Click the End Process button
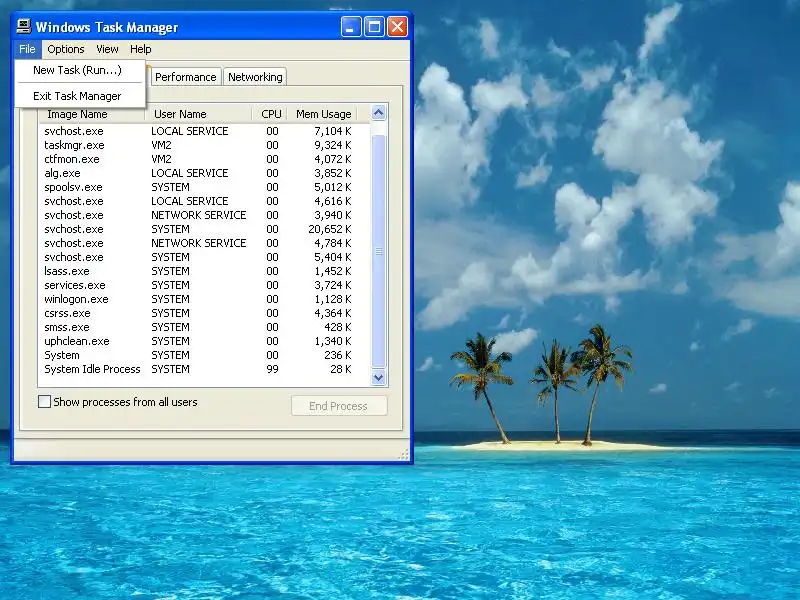Image resolution: width=800 pixels, height=600 pixels. [x=339, y=406]
